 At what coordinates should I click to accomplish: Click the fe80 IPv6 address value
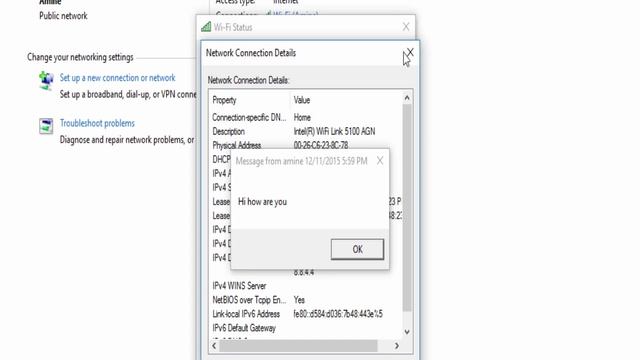pos(338,314)
